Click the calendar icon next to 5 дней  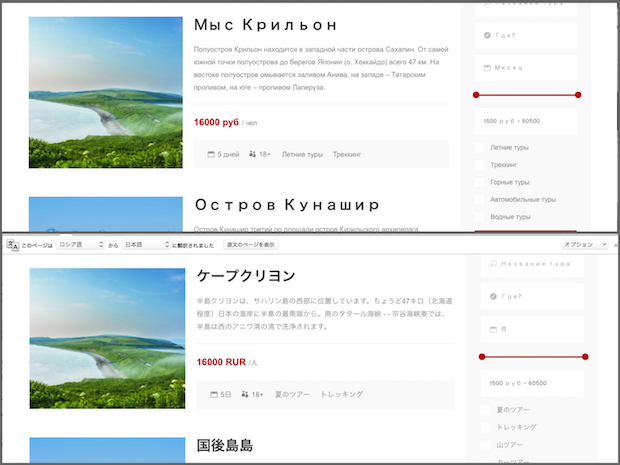tap(211, 155)
